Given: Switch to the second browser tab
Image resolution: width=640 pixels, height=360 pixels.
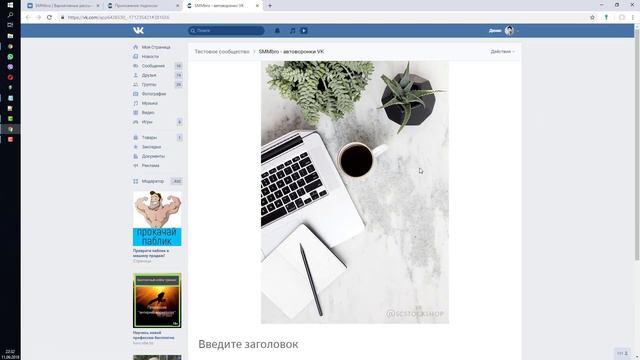Looking at the screenshot, I should click(x=143, y=6).
